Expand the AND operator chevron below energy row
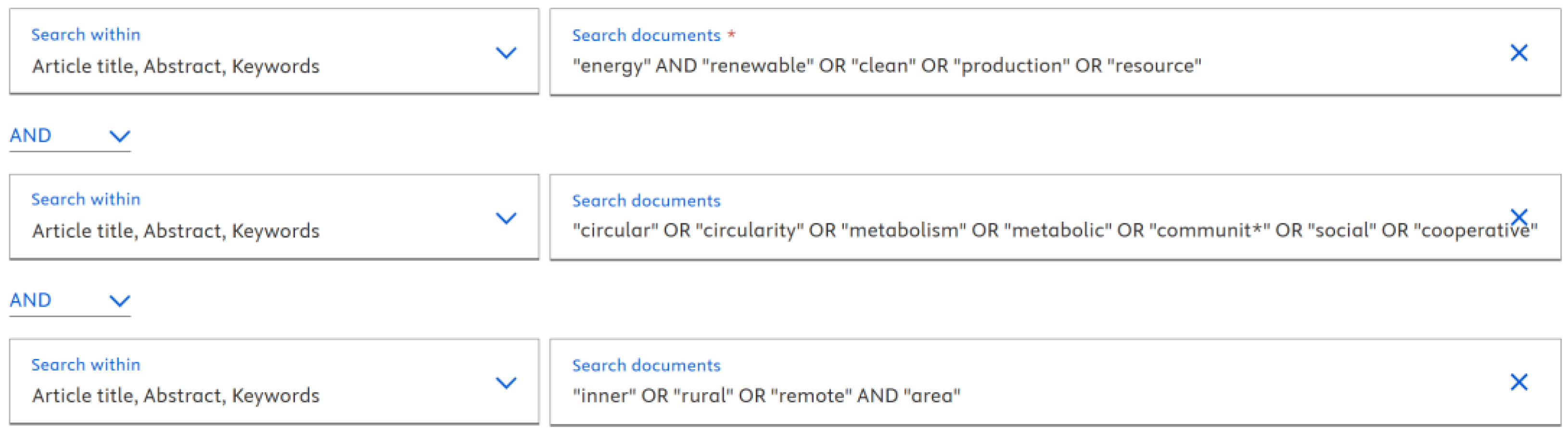 [x=119, y=136]
